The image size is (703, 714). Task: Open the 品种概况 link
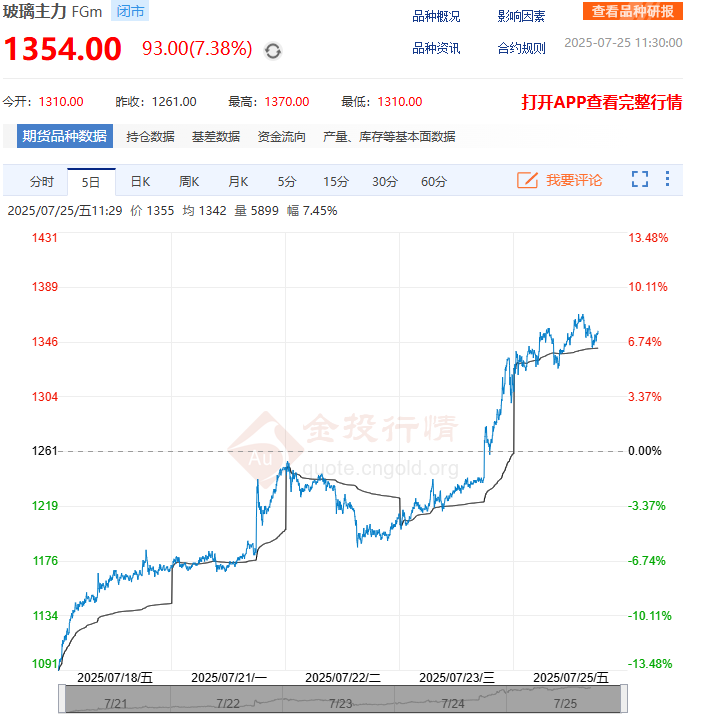[x=436, y=16]
